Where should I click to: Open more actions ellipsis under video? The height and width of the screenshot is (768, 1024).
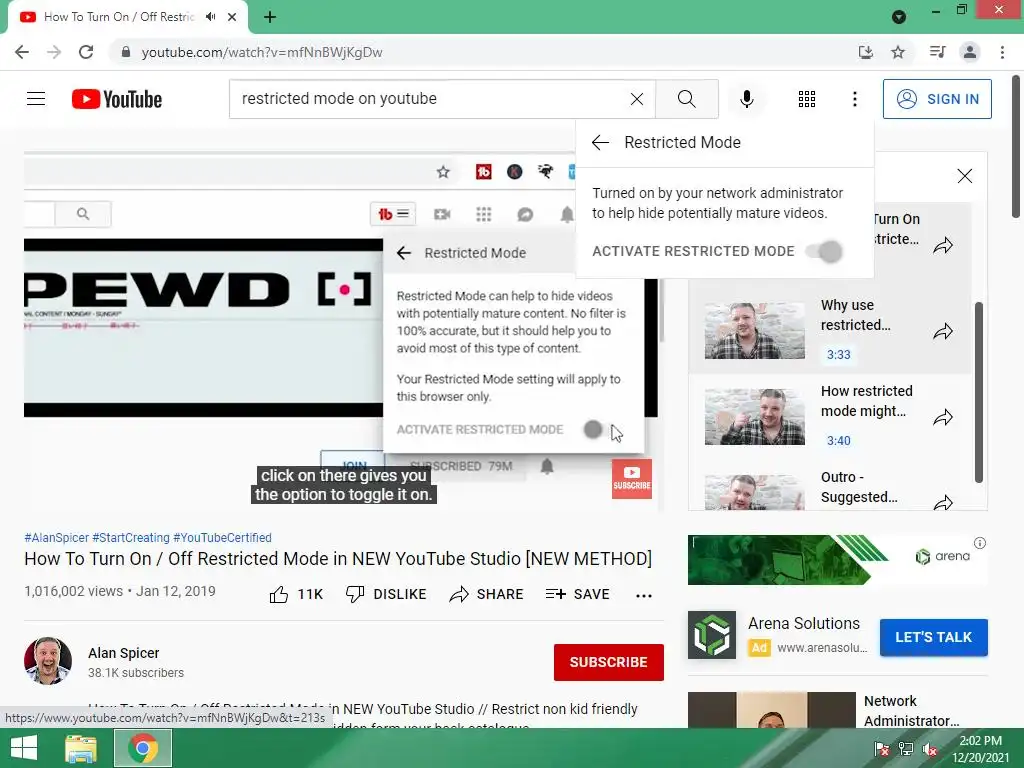point(644,596)
